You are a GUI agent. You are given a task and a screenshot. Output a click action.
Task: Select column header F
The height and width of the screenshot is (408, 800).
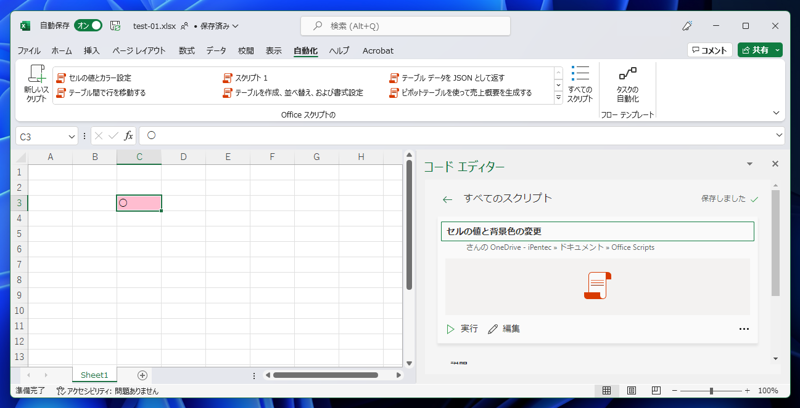pyautogui.click(x=272, y=157)
